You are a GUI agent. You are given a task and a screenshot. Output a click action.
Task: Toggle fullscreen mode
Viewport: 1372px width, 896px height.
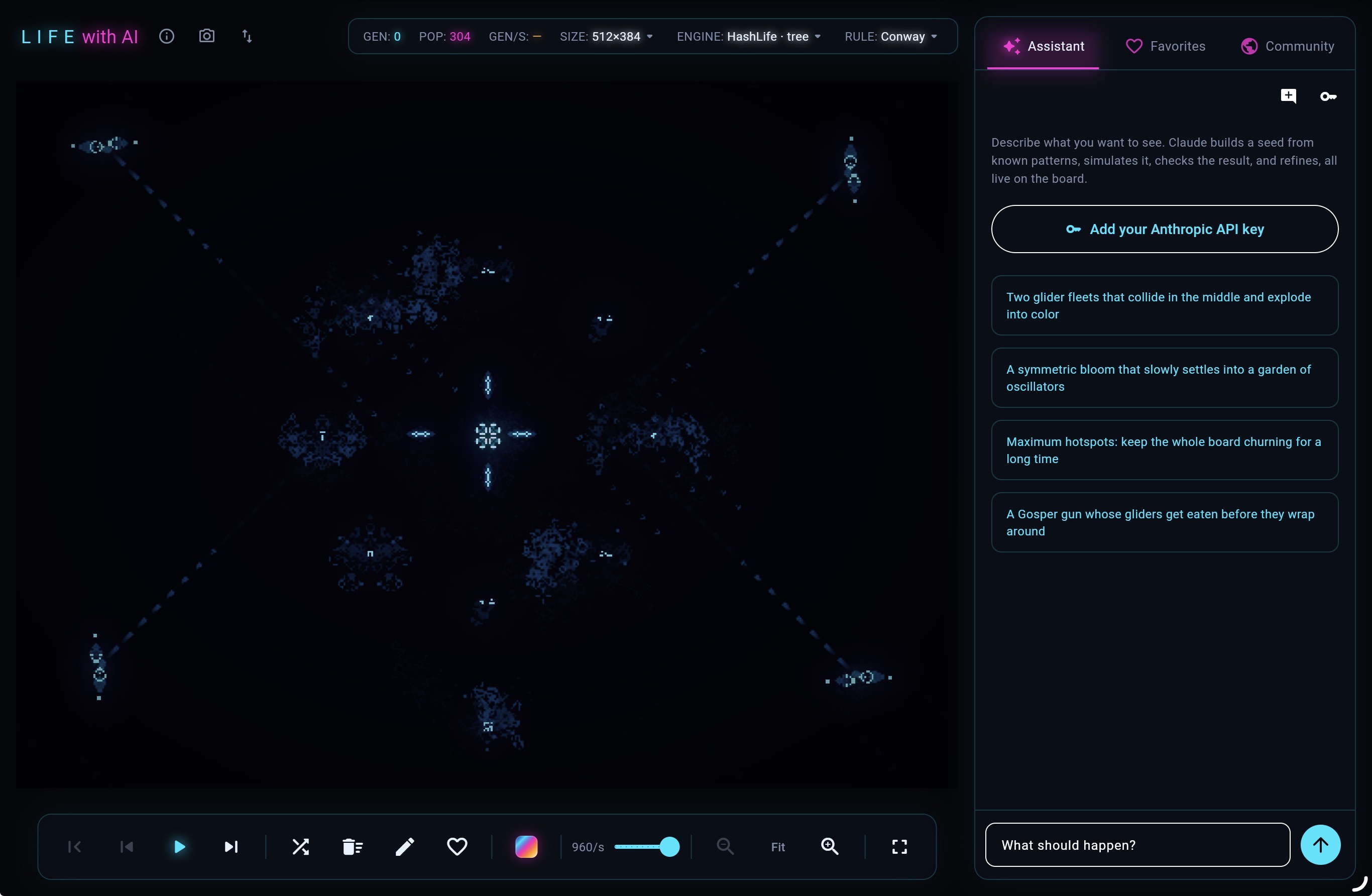(x=899, y=846)
